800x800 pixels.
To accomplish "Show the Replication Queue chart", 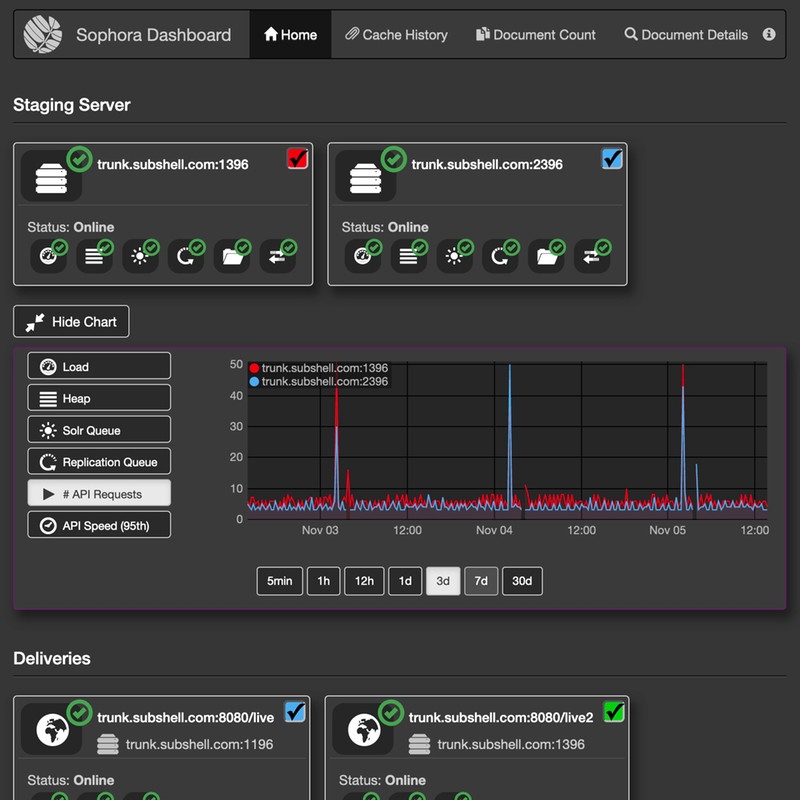I will [98, 461].
